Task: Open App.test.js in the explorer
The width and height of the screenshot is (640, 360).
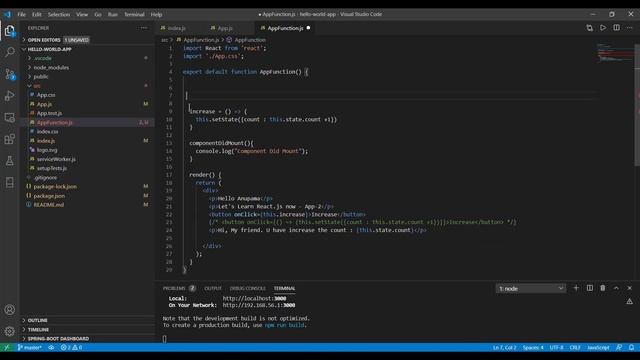Action: coord(49,113)
